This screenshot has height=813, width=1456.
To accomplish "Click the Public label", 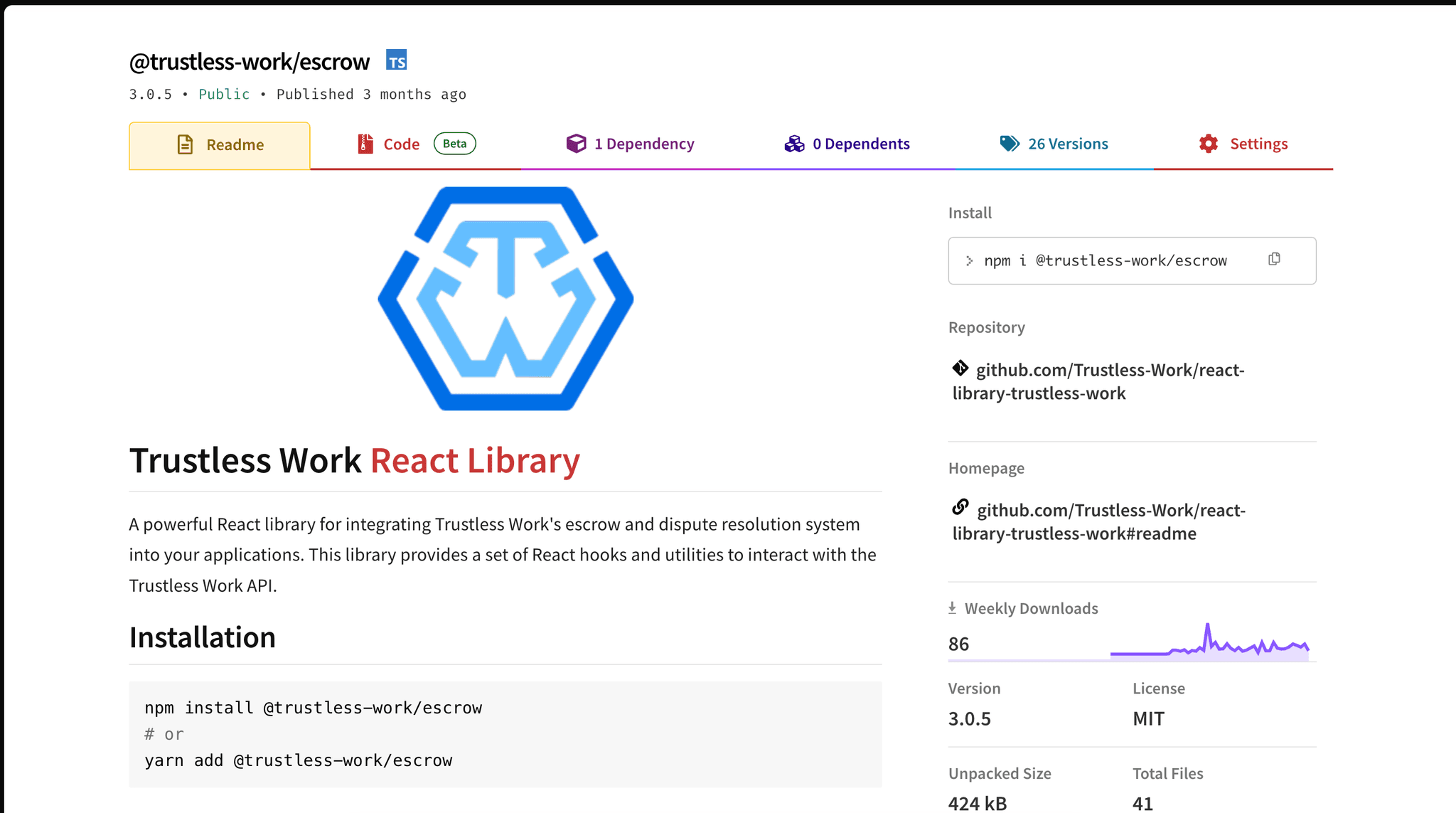I will coord(224,94).
